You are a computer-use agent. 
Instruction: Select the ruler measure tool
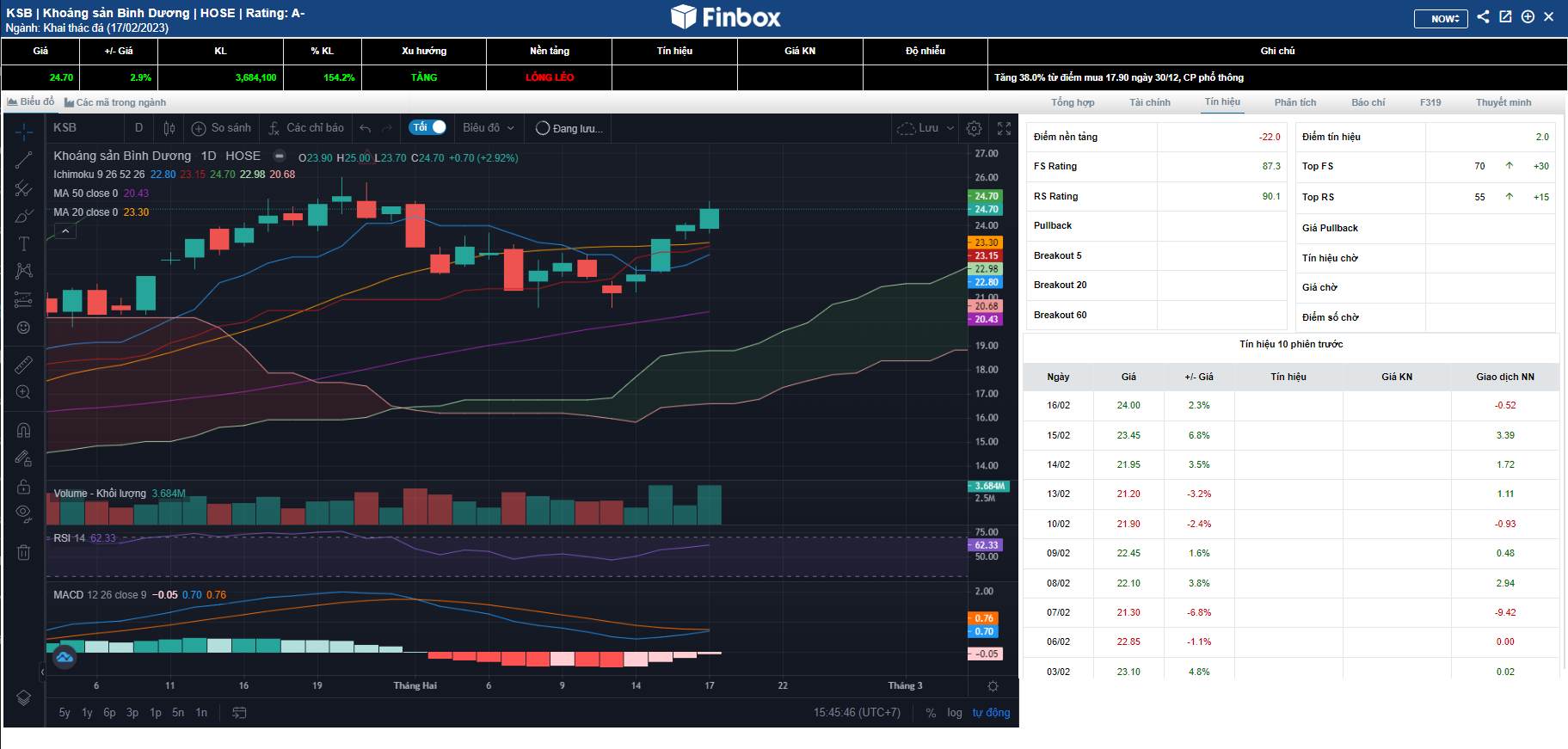(x=24, y=365)
